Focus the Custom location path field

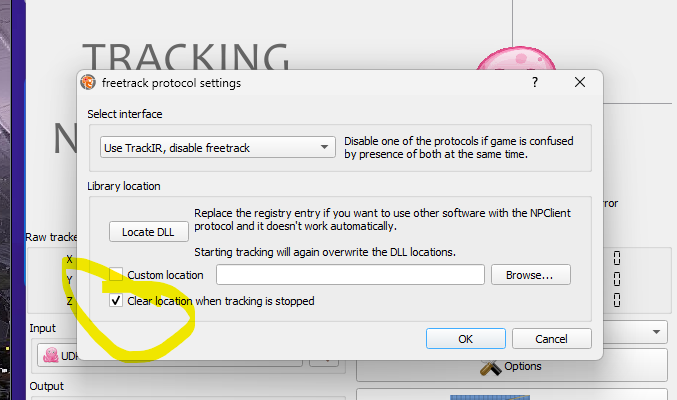[350, 275]
